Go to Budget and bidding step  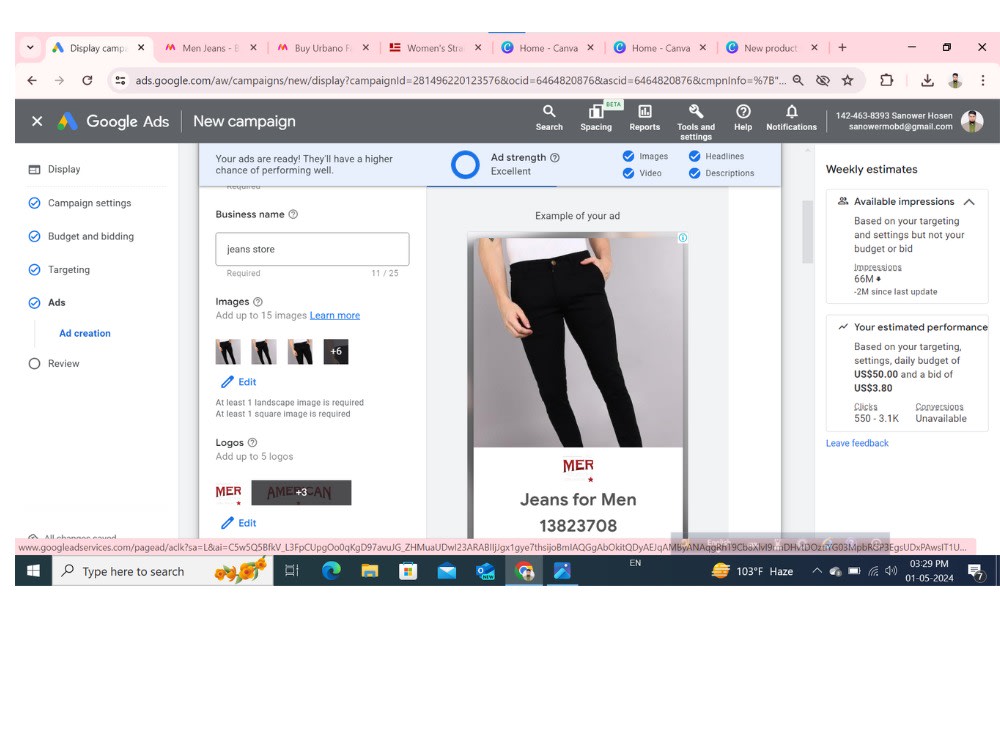(x=91, y=236)
